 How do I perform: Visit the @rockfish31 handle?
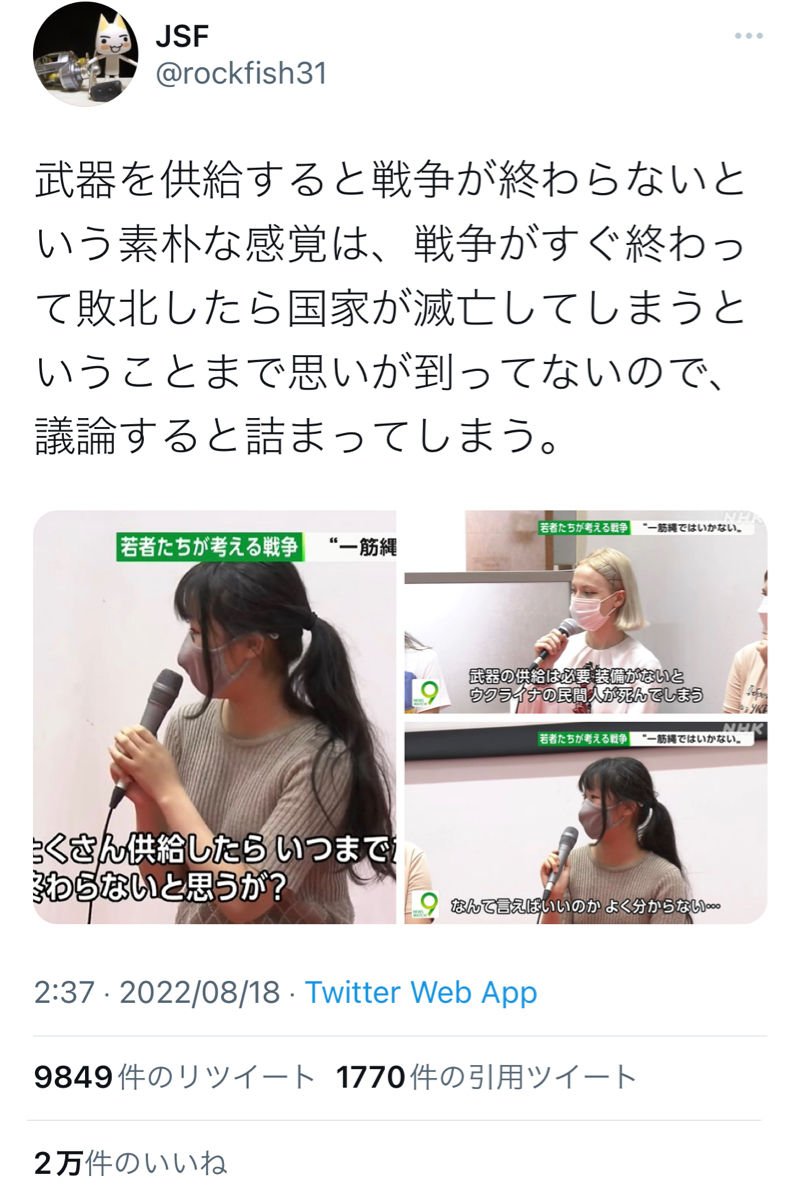tap(241, 74)
